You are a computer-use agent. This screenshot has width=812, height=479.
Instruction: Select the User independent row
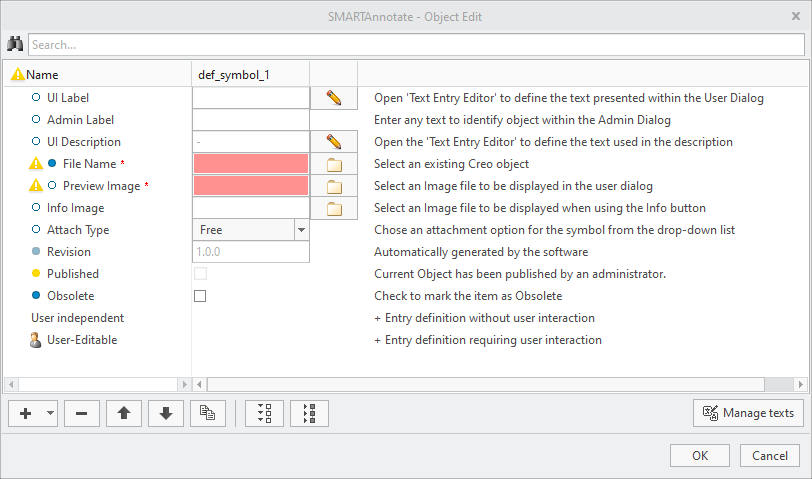click(78, 318)
